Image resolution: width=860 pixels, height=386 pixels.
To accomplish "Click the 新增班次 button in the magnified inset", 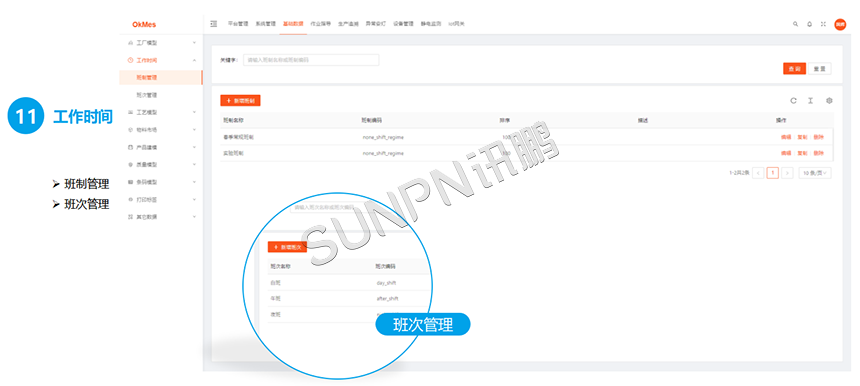I will [287, 247].
